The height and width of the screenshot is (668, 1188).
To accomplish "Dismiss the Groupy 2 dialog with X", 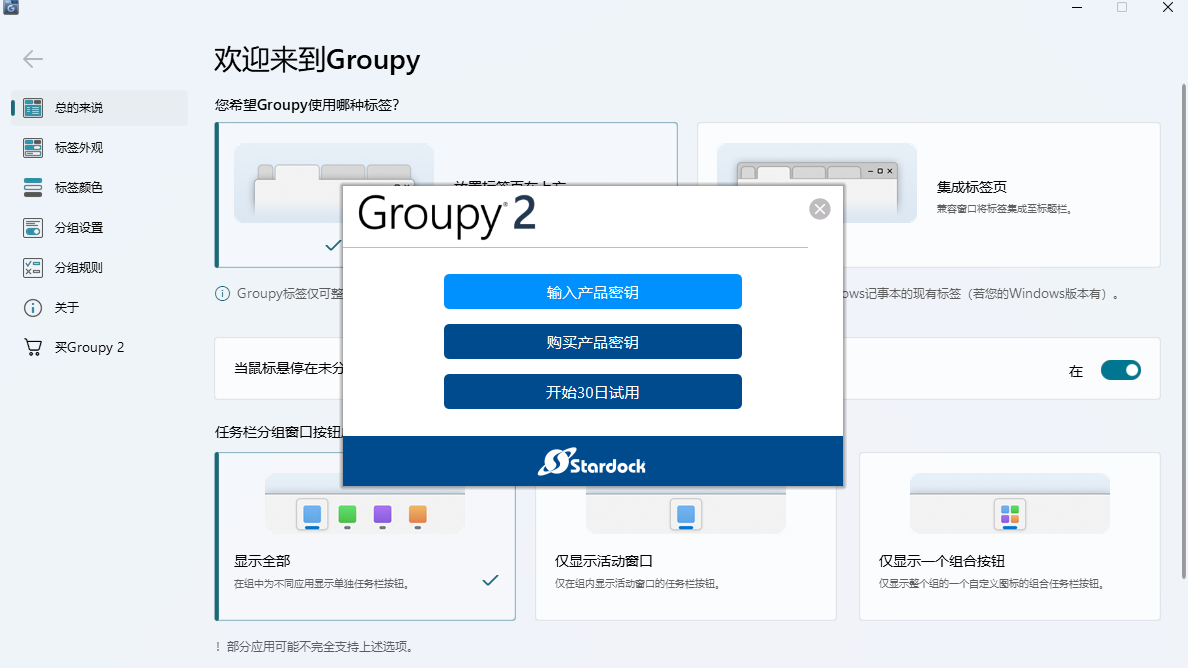I will point(819,208).
